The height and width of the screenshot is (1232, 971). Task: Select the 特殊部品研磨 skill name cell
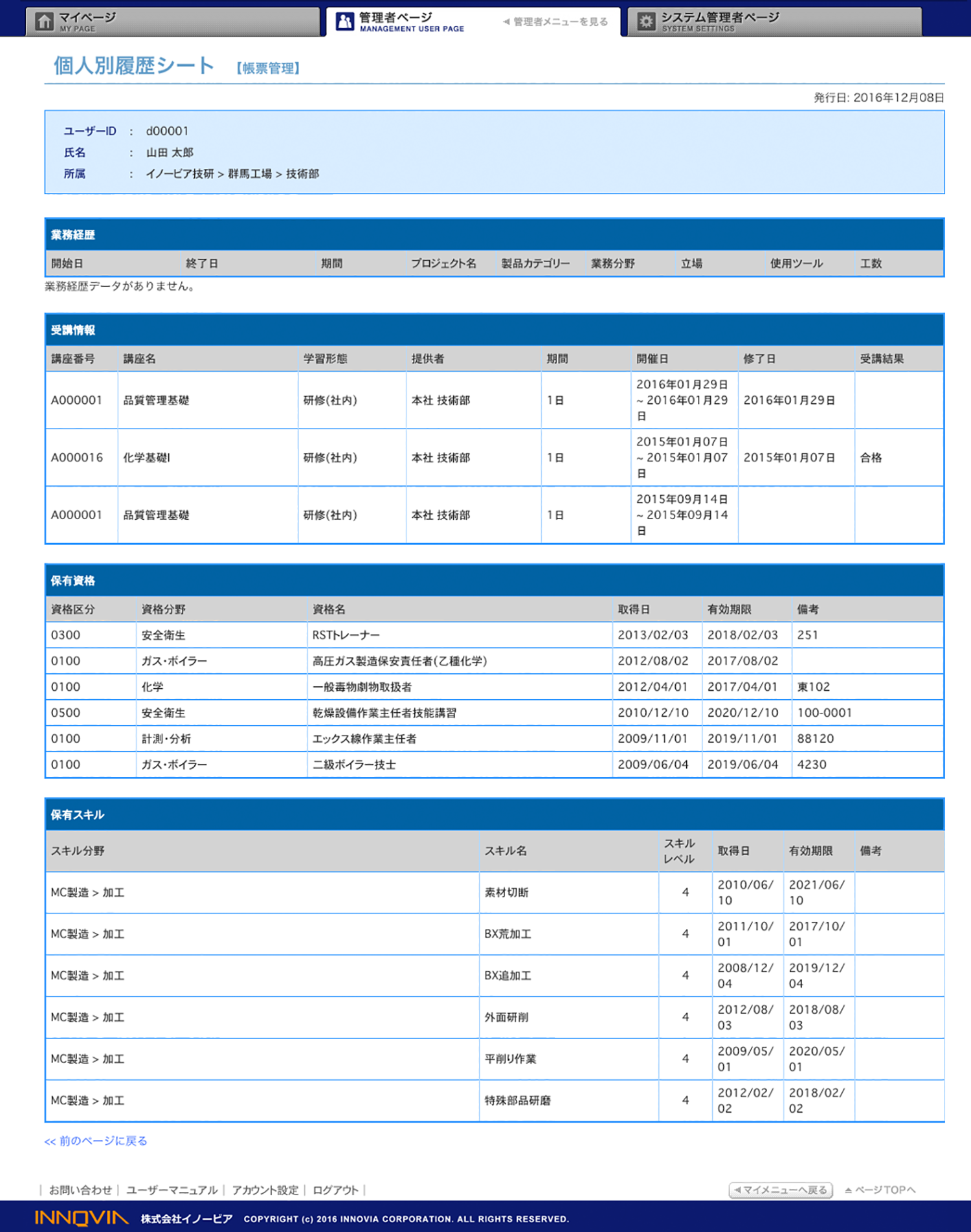pyautogui.click(x=517, y=1101)
